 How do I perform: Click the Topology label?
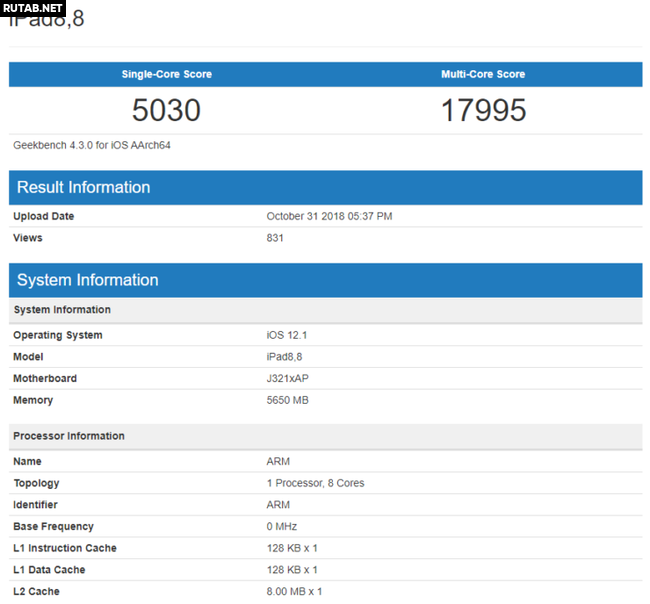tap(36, 483)
